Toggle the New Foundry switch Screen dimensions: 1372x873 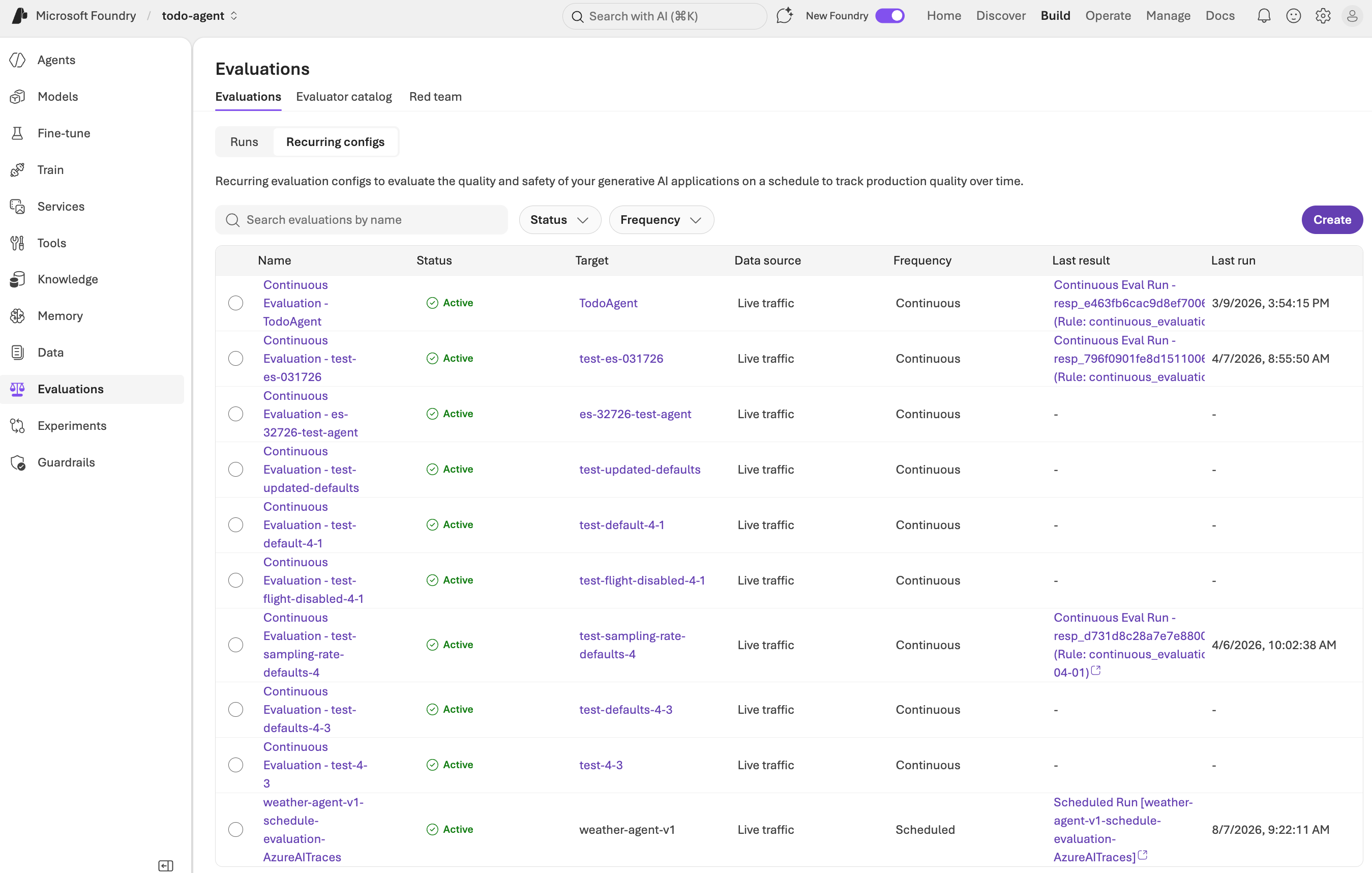pos(890,15)
